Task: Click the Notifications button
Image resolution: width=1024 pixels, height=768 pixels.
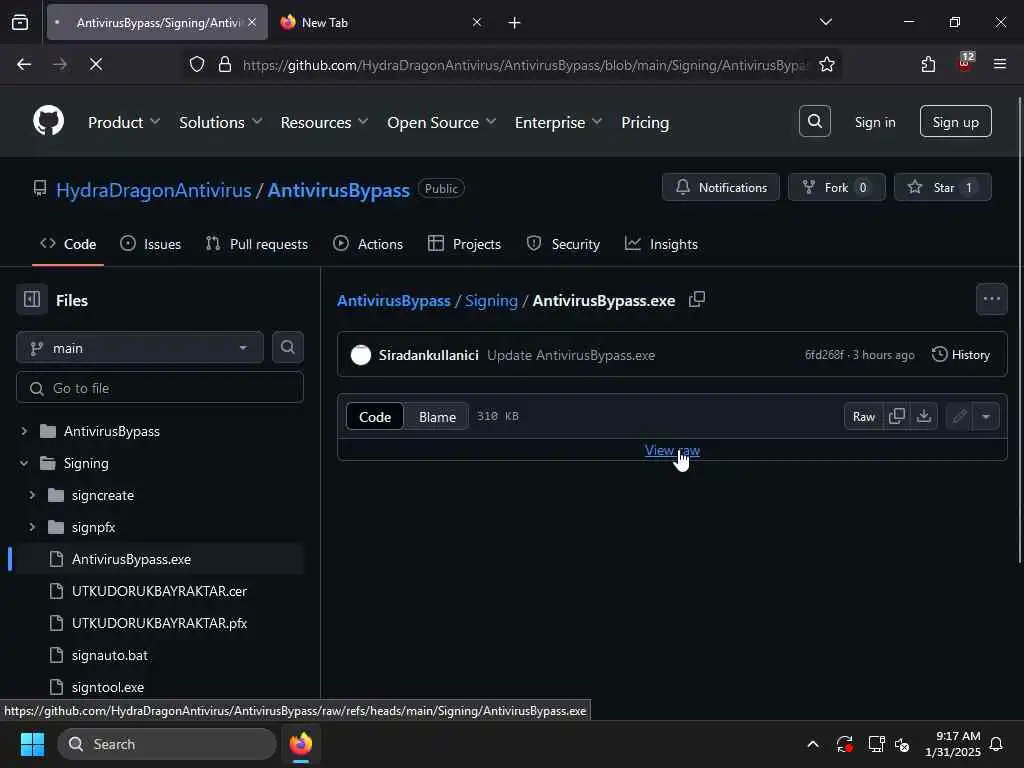Action: 720,187
